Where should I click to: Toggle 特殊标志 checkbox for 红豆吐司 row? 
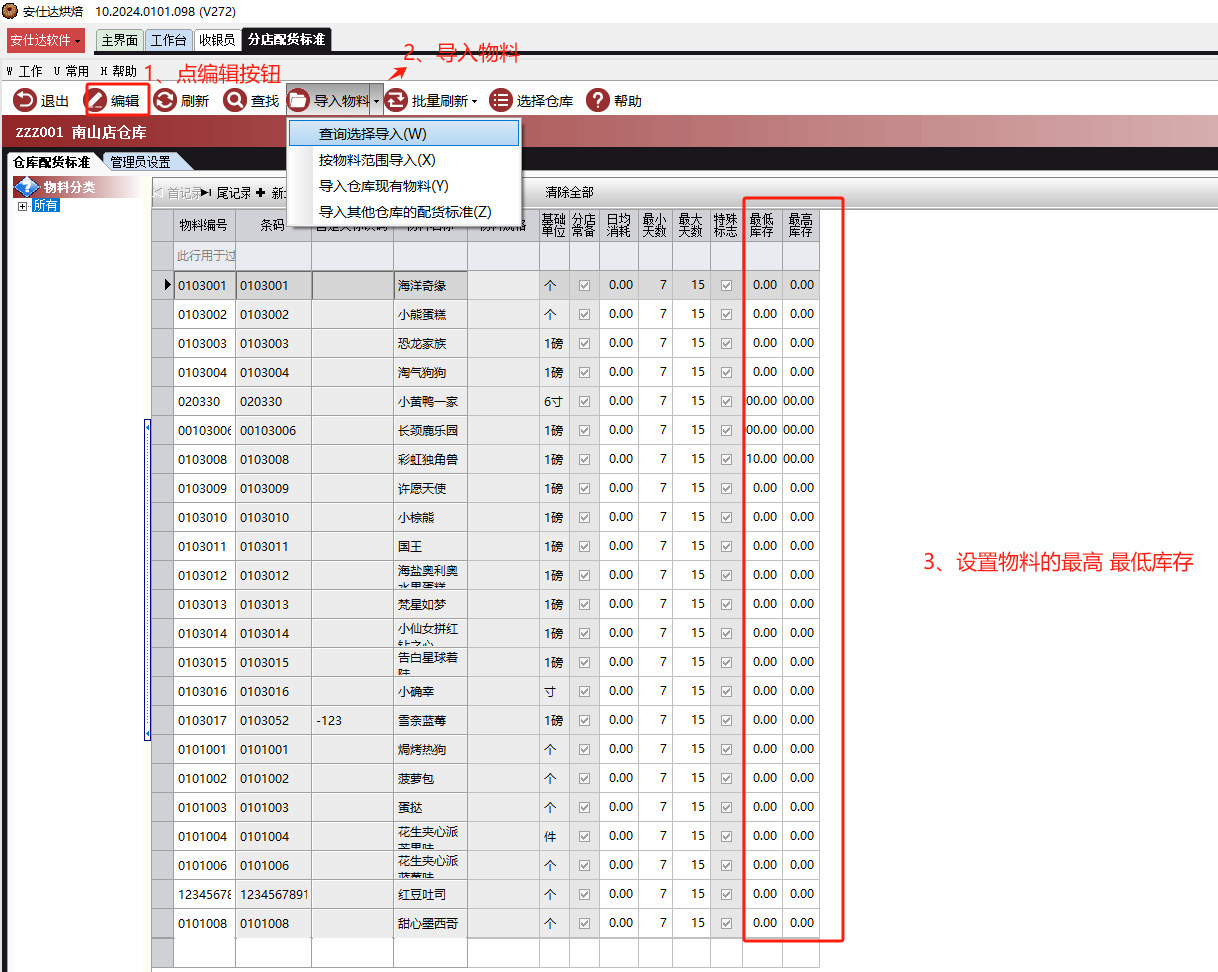[727, 894]
